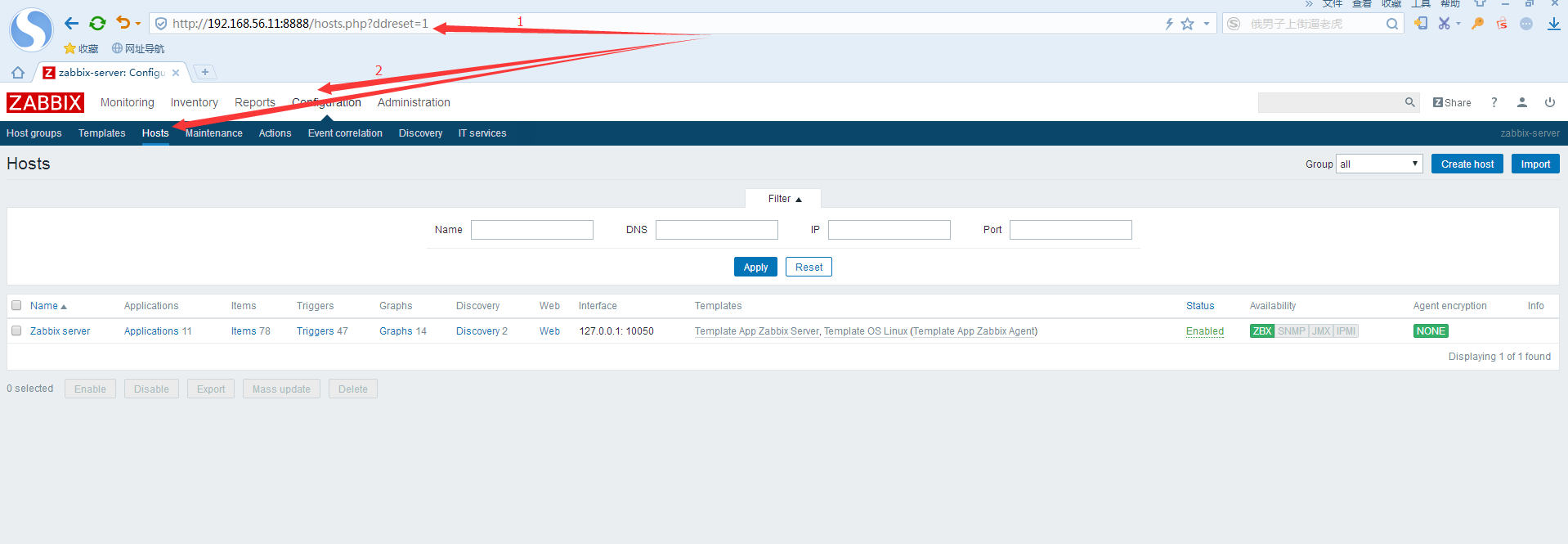Click the scissors screenshot tool

(x=1445, y=24)
